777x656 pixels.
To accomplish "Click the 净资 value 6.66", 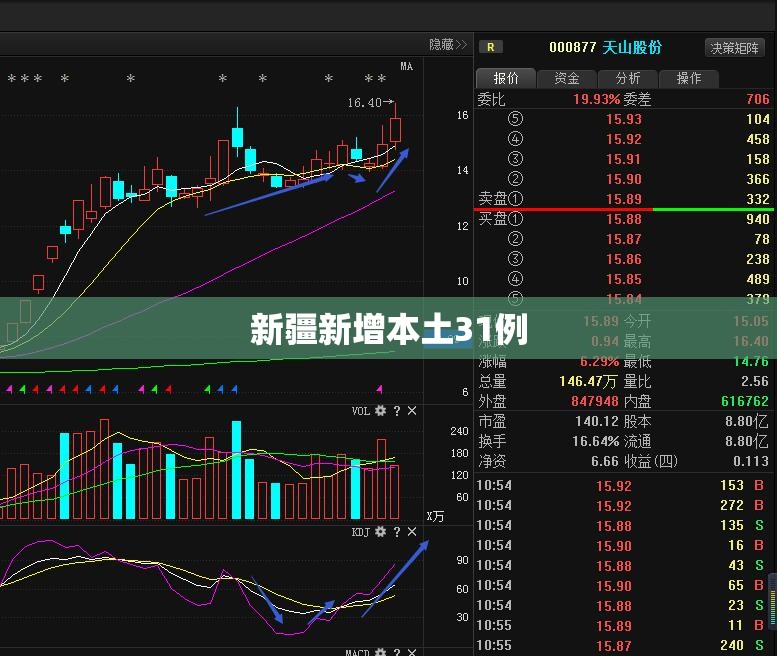I will 605,462.
